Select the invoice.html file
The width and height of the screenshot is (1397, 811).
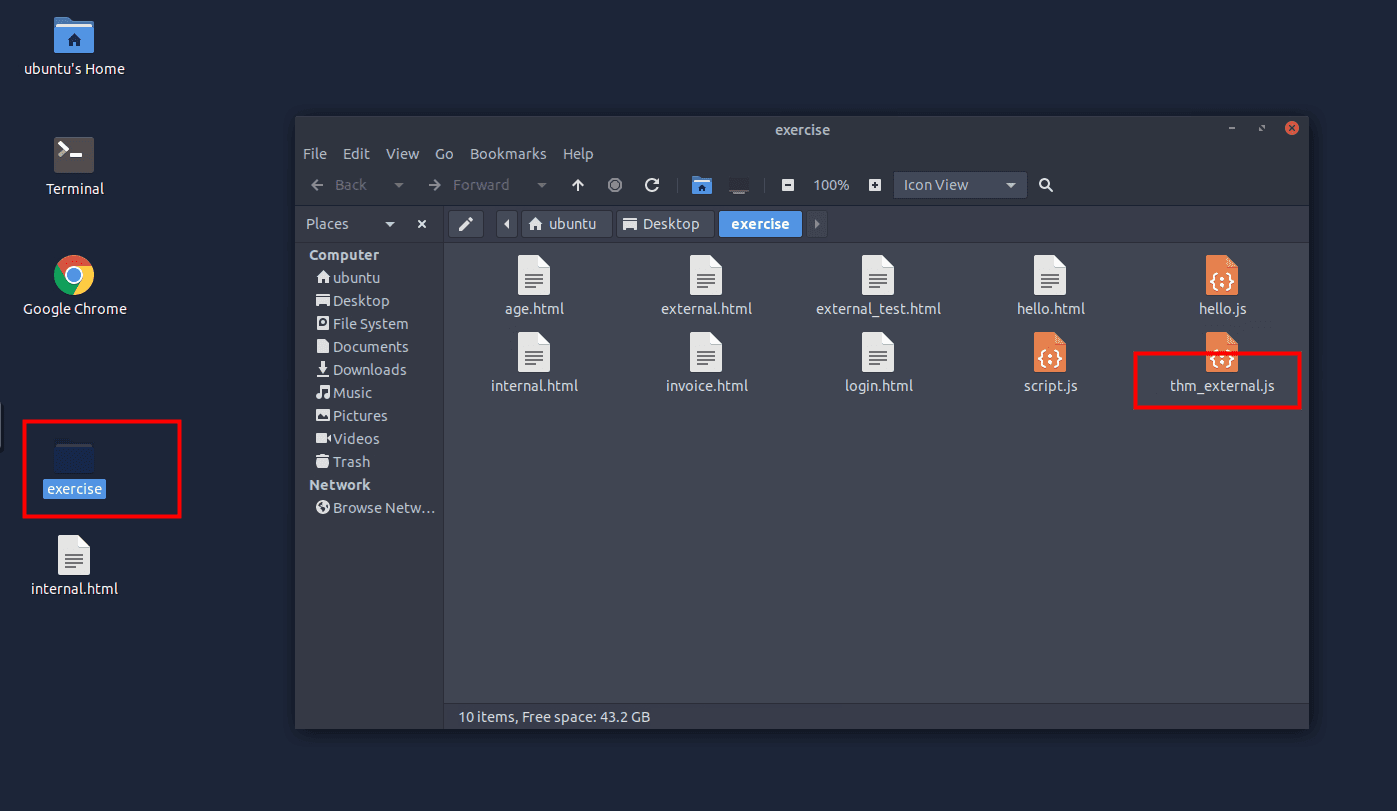click(706, 365)
